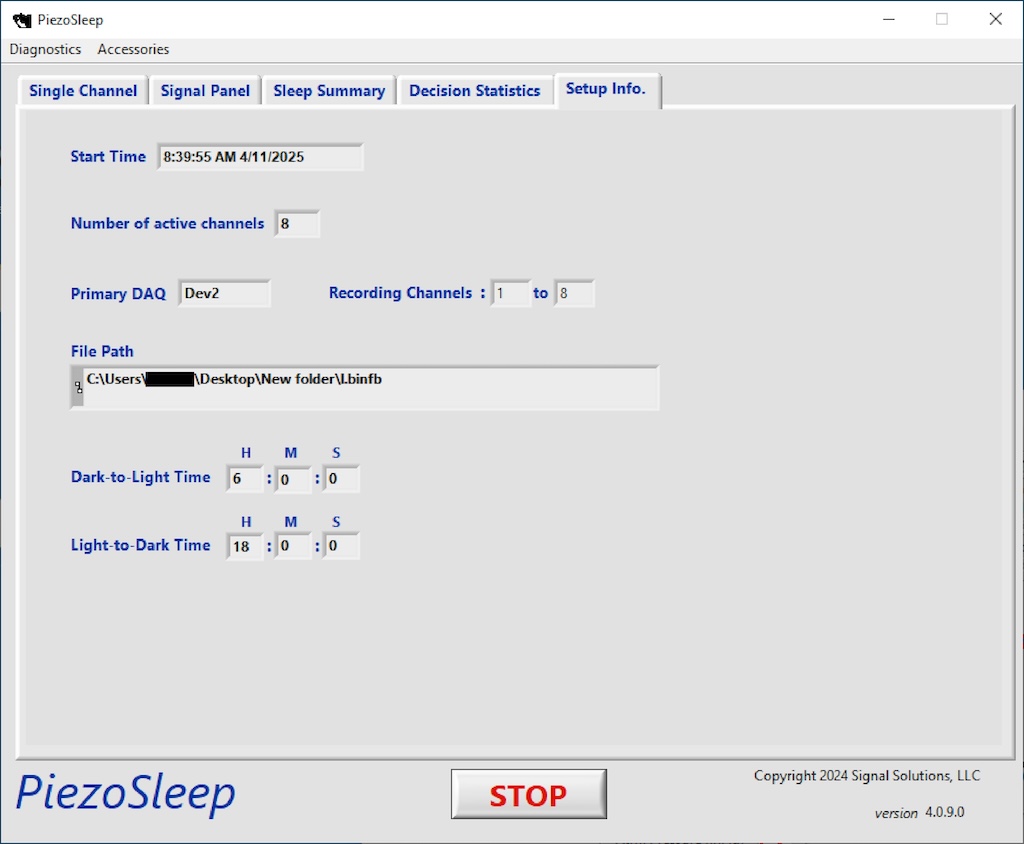Open the Diagnostics menu

pos(45,49)
